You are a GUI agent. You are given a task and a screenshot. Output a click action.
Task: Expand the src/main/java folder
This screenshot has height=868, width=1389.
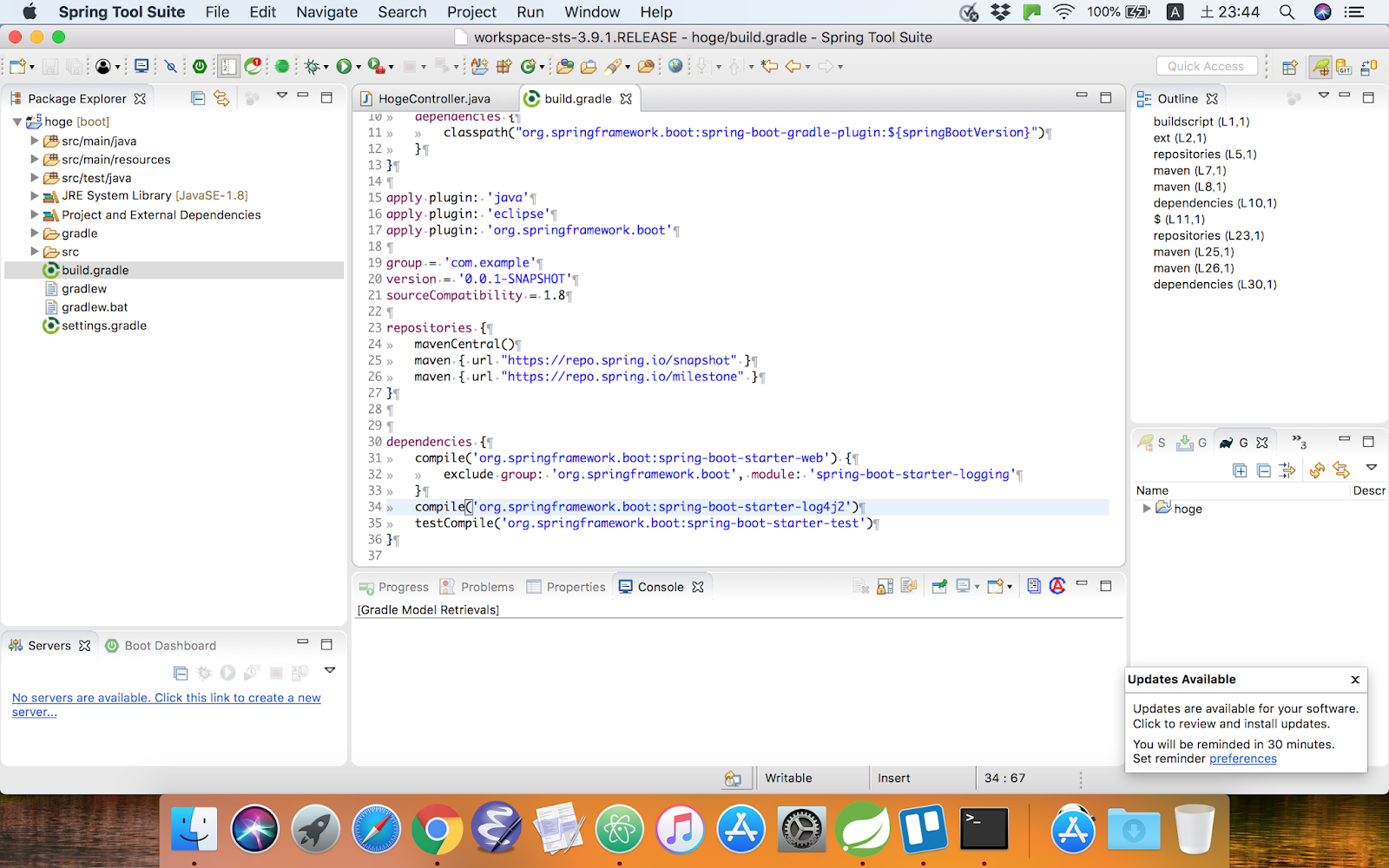click(33, 141)
